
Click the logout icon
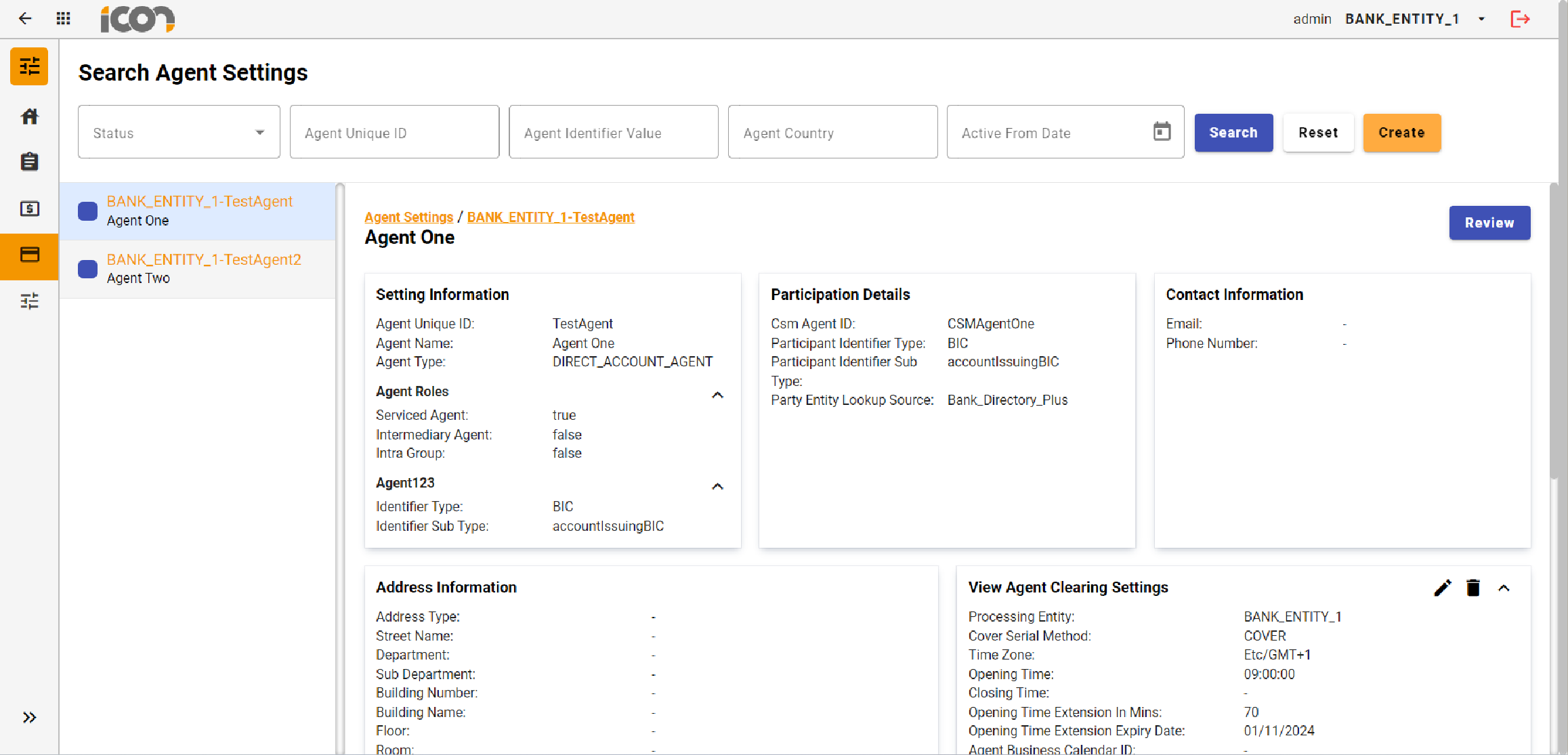(x=1520, y=19)
